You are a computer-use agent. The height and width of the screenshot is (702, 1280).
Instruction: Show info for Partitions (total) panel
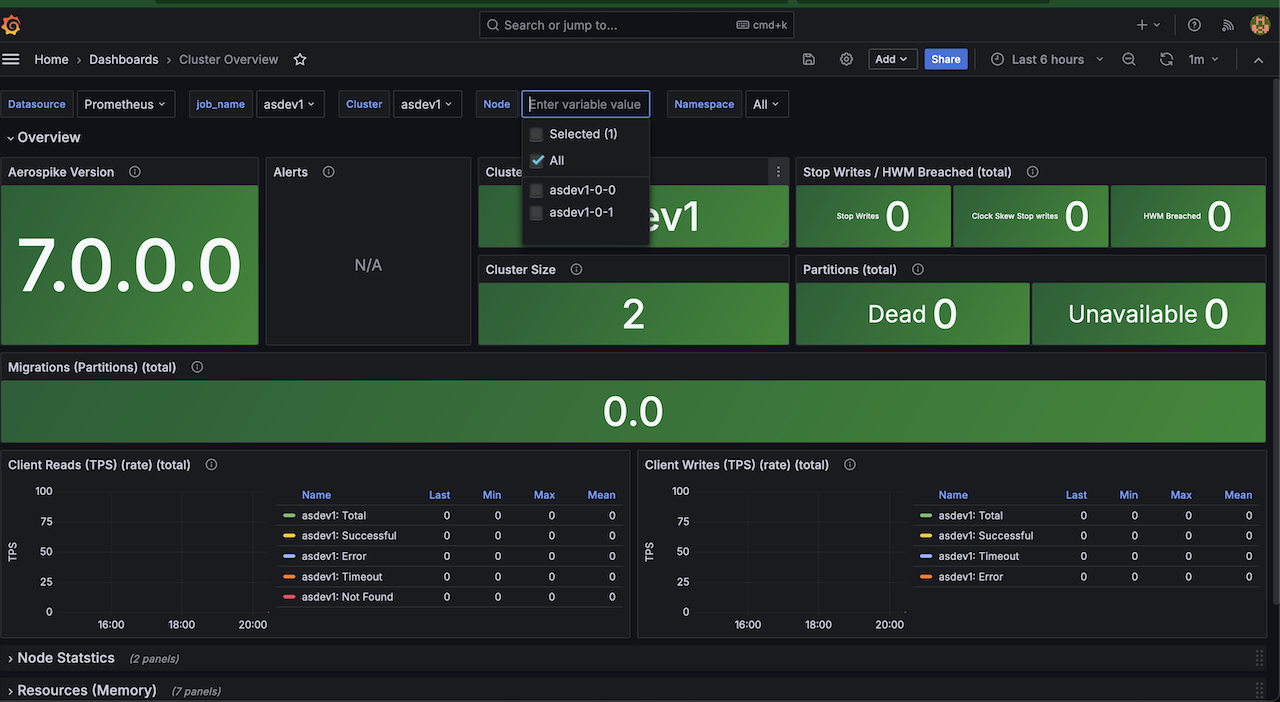(918, 269)
